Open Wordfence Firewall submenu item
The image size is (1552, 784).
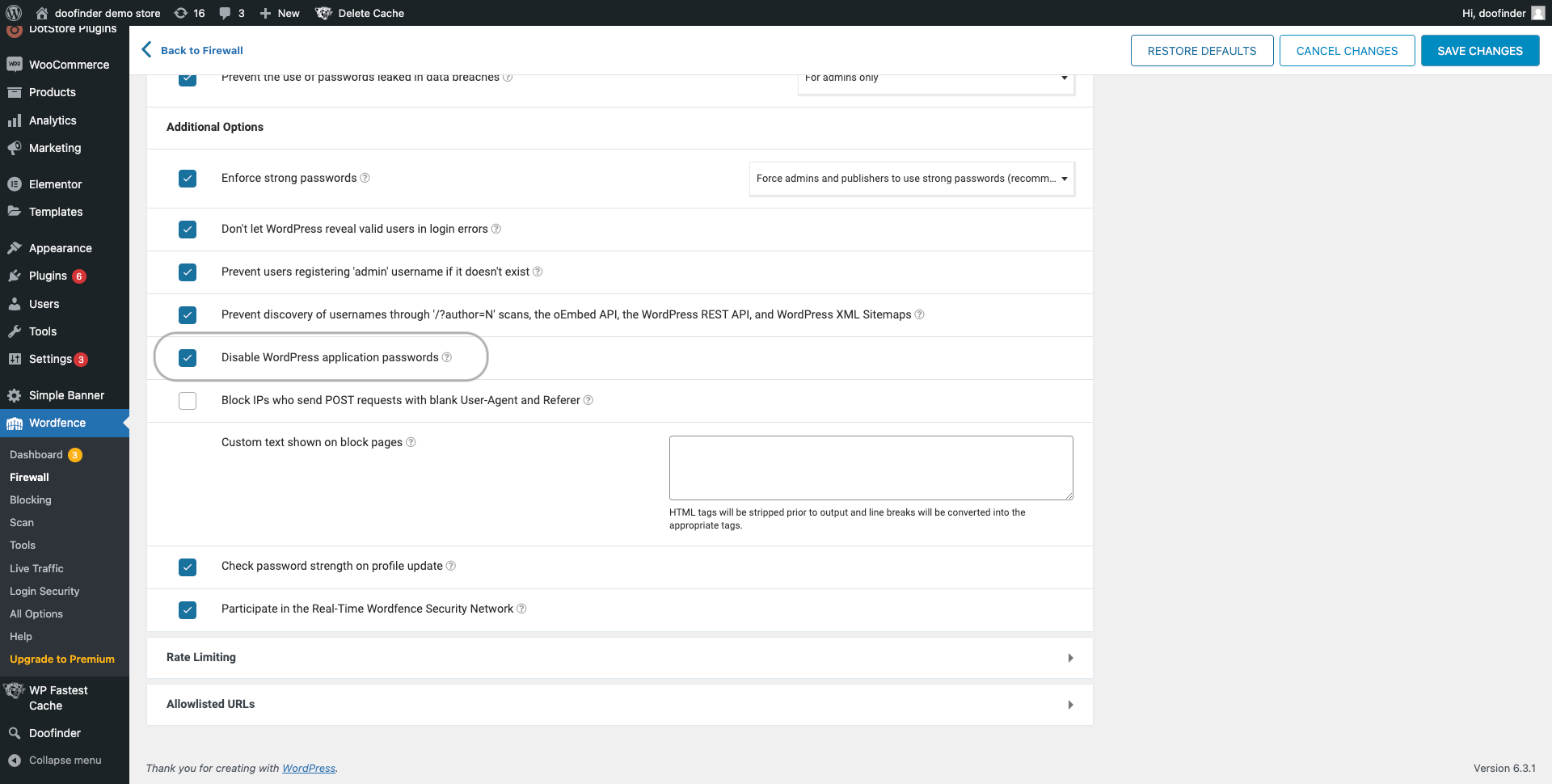[29, 478]
